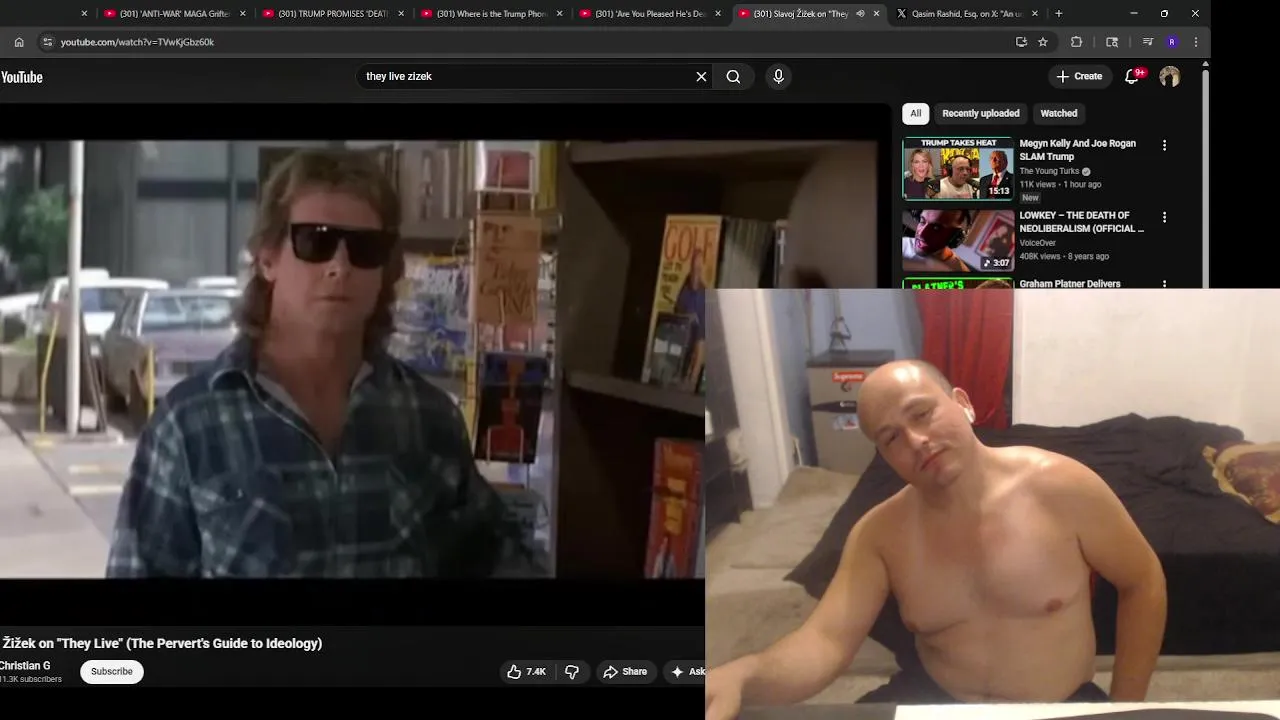
Task: Click the video title text
Action: 161,644
